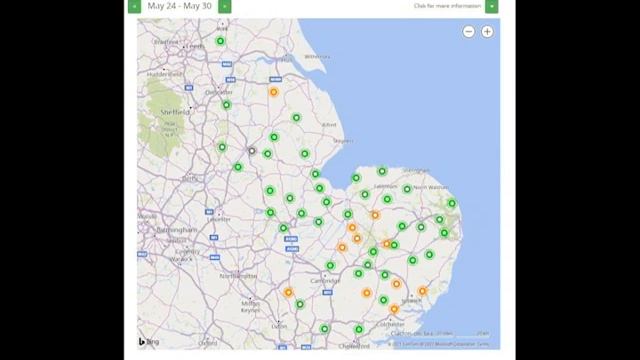The width and height of the screenshot is (640, 360).
Task: Select the green marker above Chelmsford
Action: [359, 329]
